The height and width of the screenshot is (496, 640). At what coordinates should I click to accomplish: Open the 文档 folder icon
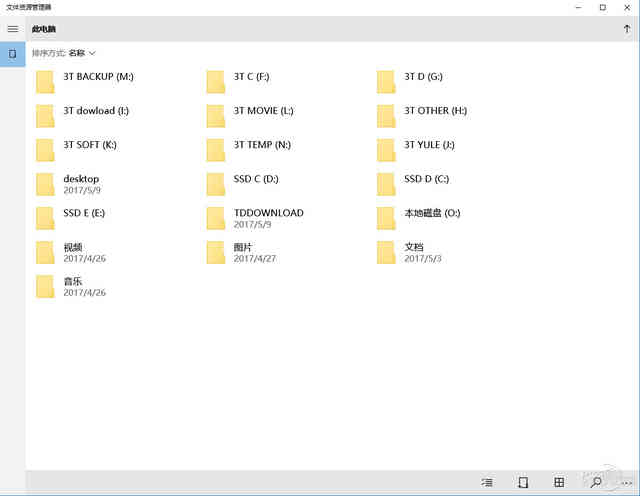coord(386,252)
